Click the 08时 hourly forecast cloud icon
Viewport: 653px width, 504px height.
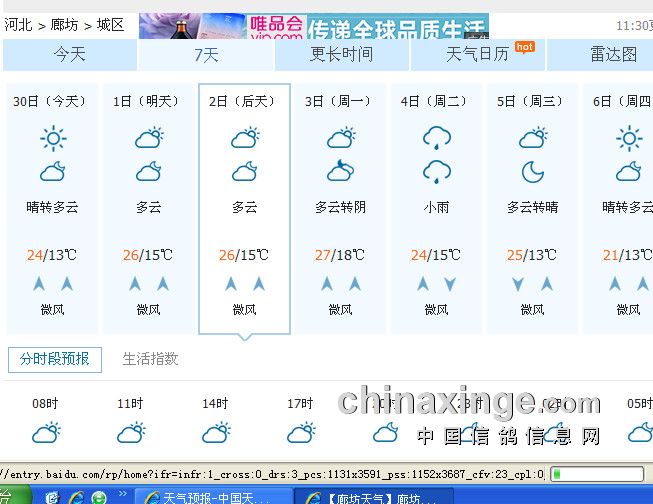45,433
